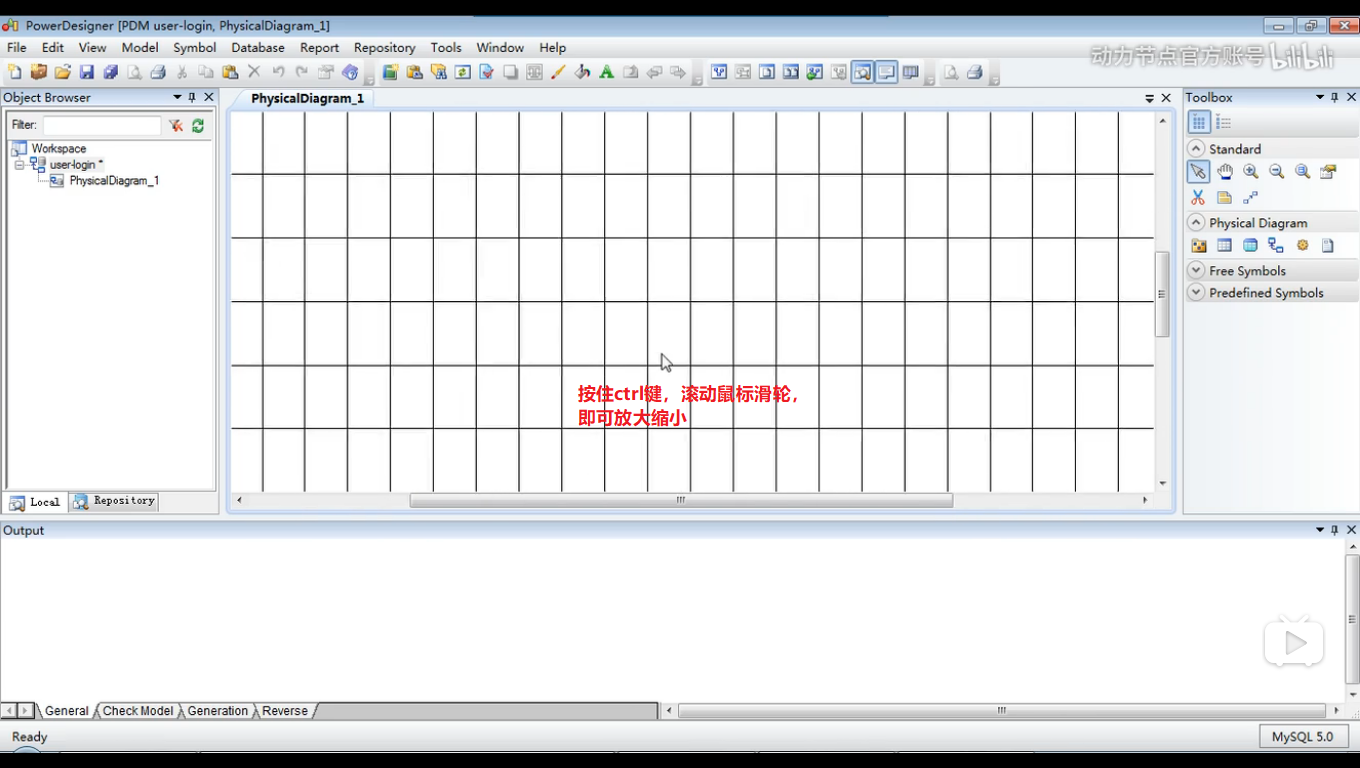Select the Zoom In magnifier tool
Image resolution: width=1360 pixels, height=768 pixels.
[x=1250, y=172]
